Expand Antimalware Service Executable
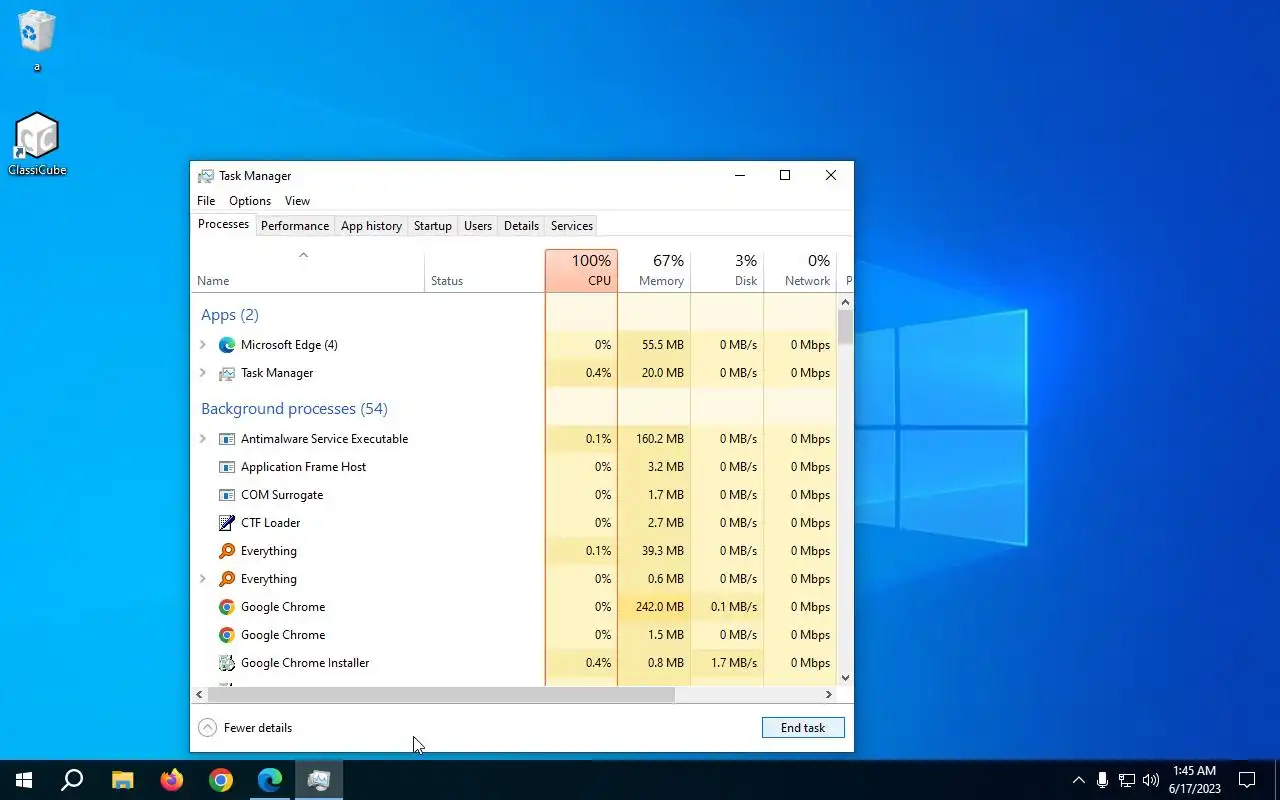The width and height of the screenshot is (1280, 800). click(203, 439)
